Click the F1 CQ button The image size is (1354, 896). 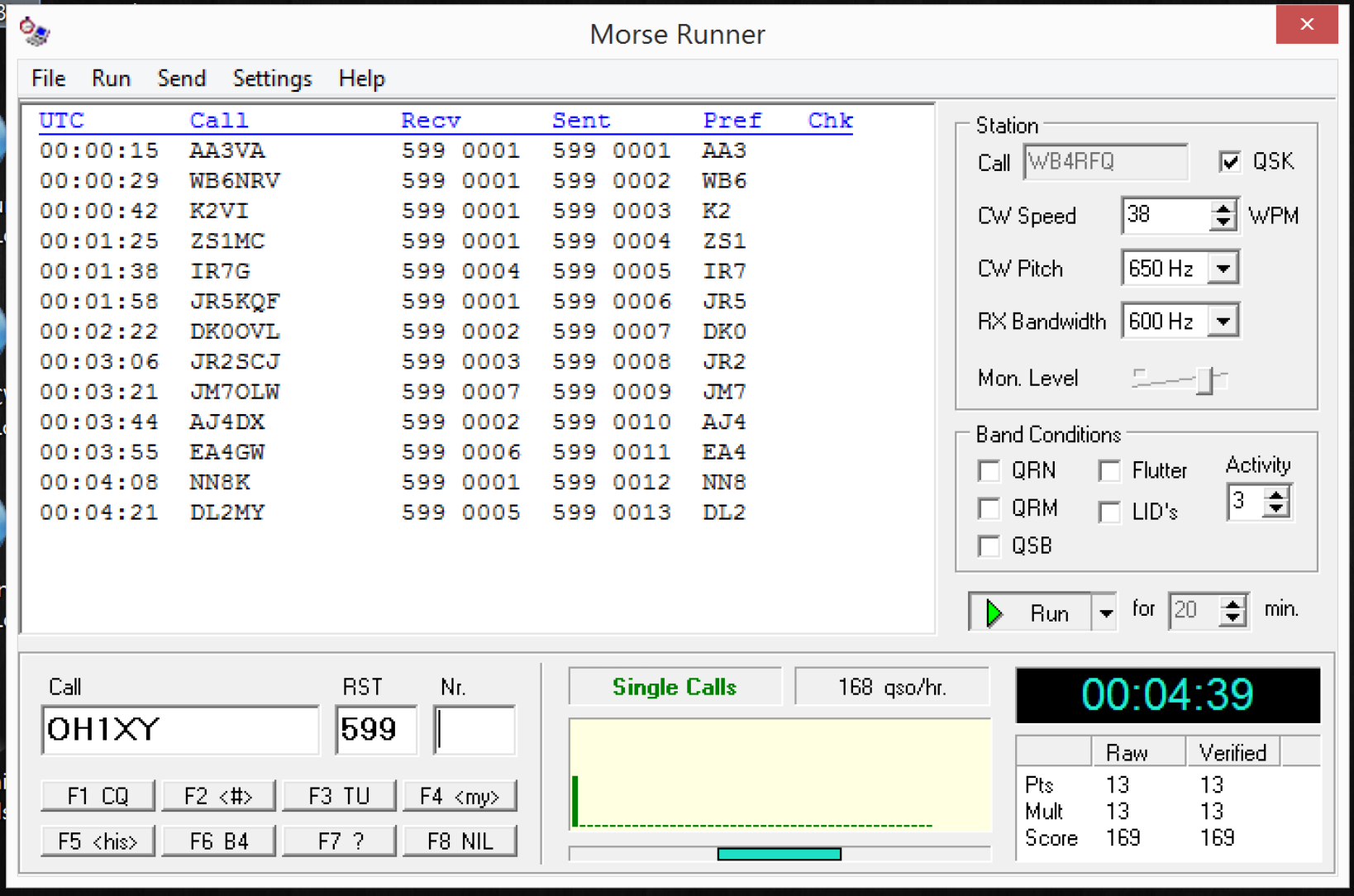[x=98, y=796]
